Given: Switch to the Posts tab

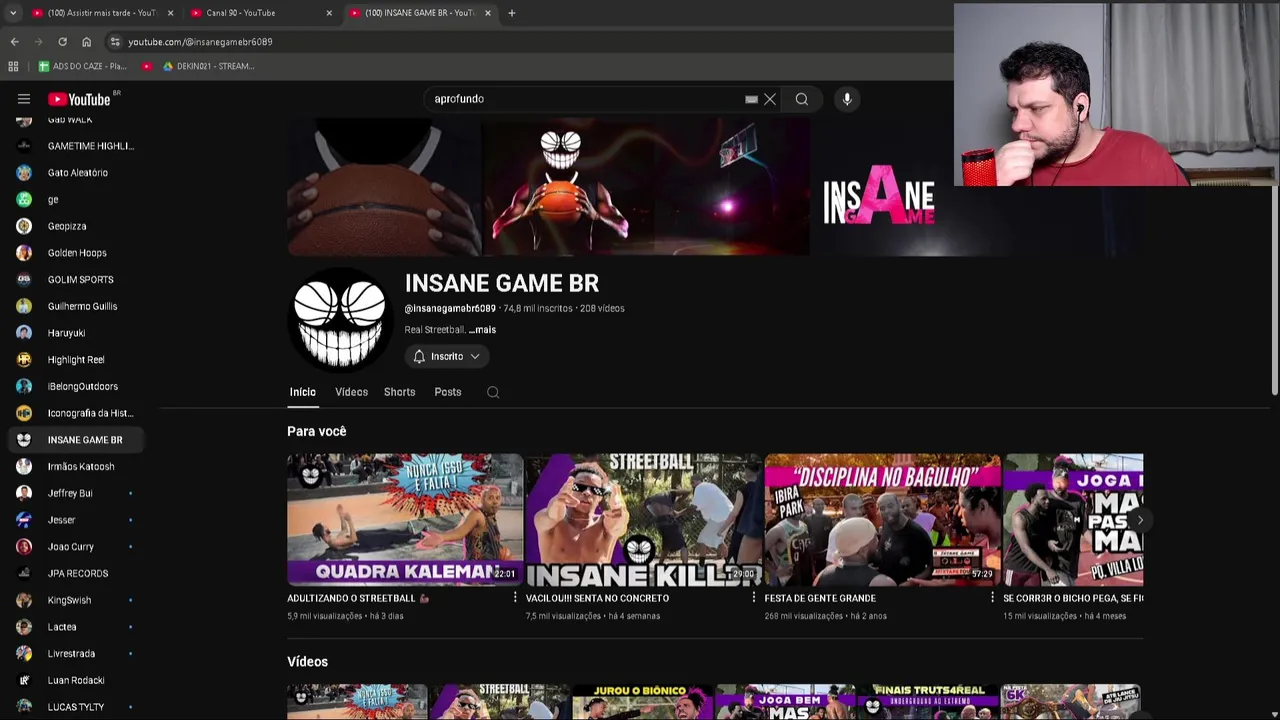Looking at the screenshot, I should pos(448,392).
